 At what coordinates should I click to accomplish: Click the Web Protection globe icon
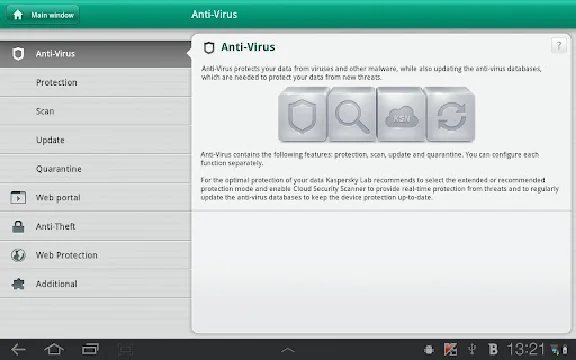click(x=18, y=255)
